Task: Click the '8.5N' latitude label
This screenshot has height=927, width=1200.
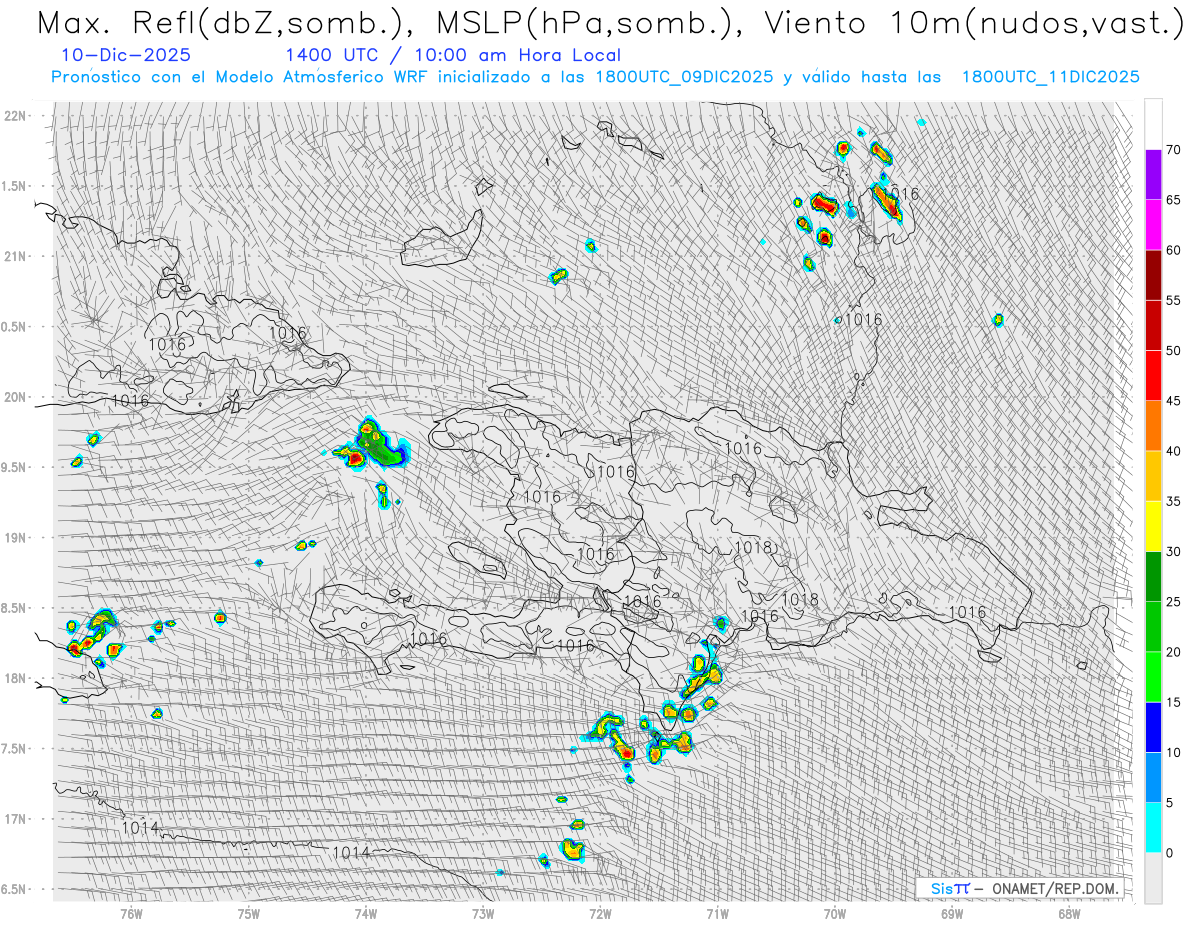Action: tap(13, 608)
